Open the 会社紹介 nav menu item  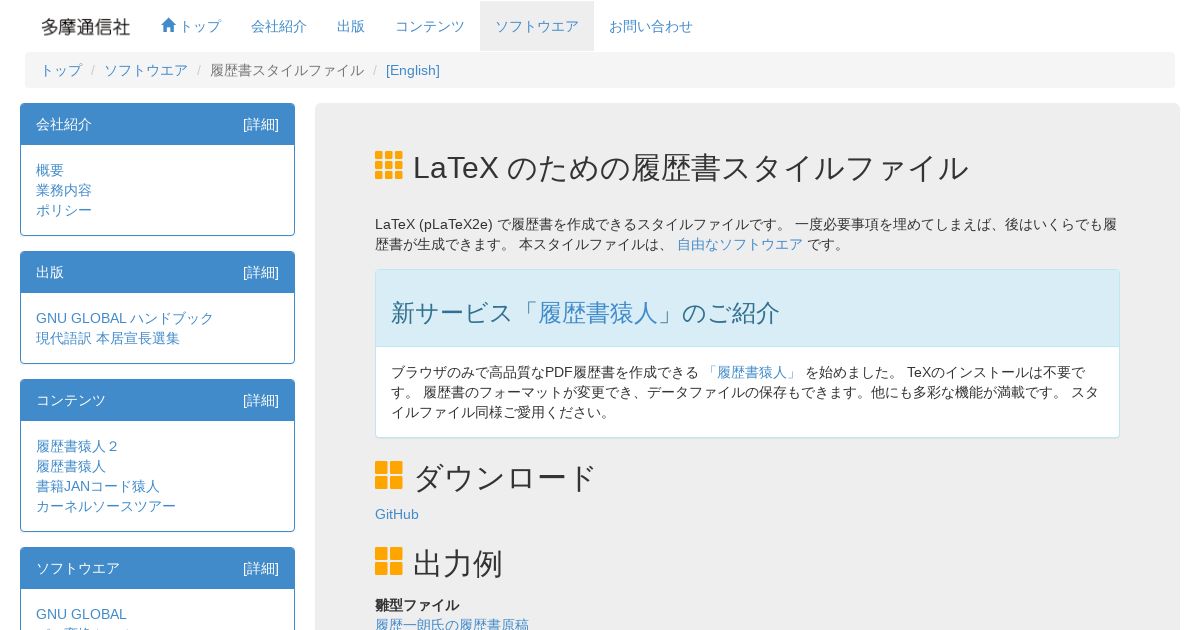[279, 26]
